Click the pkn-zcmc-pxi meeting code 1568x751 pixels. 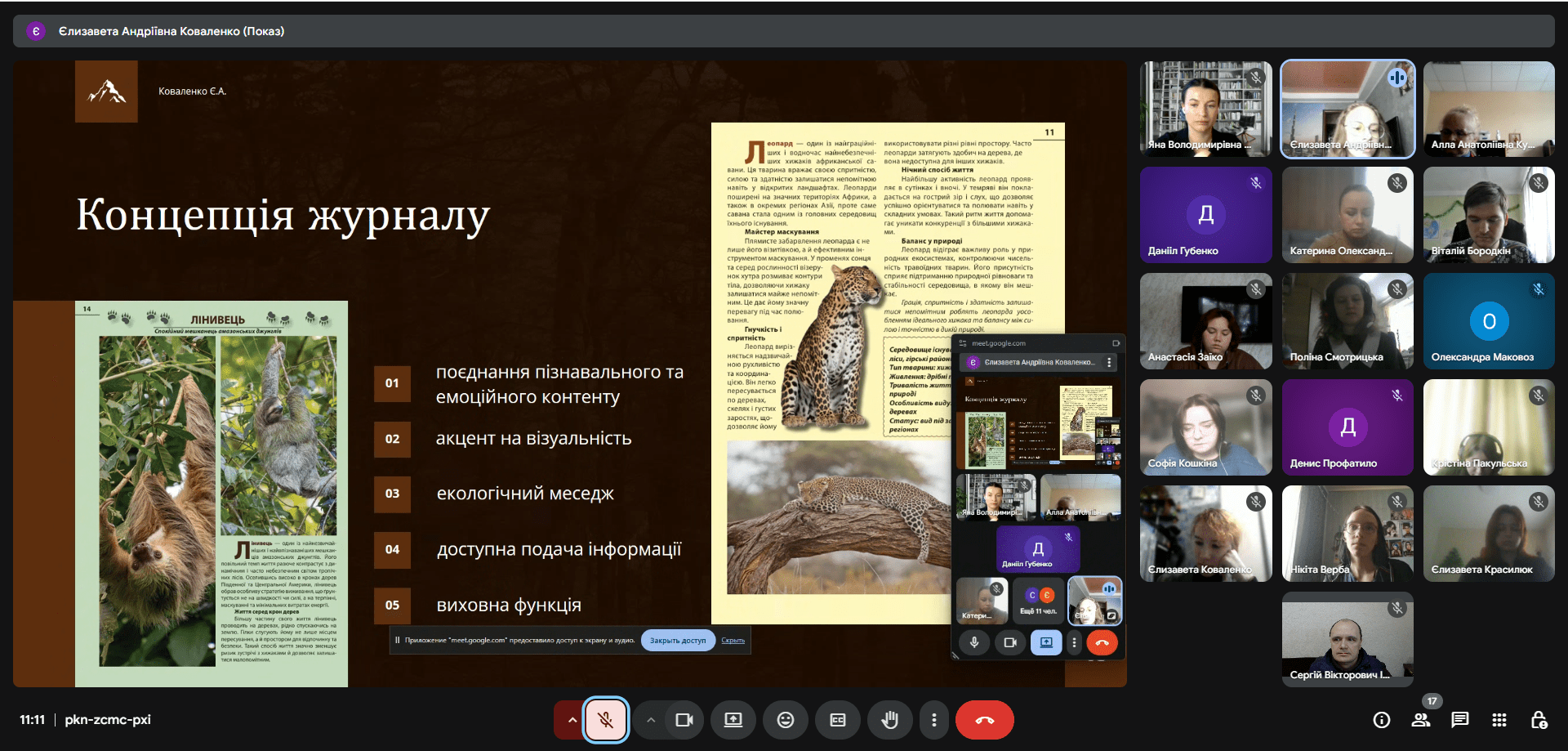(x=108, y=720)
